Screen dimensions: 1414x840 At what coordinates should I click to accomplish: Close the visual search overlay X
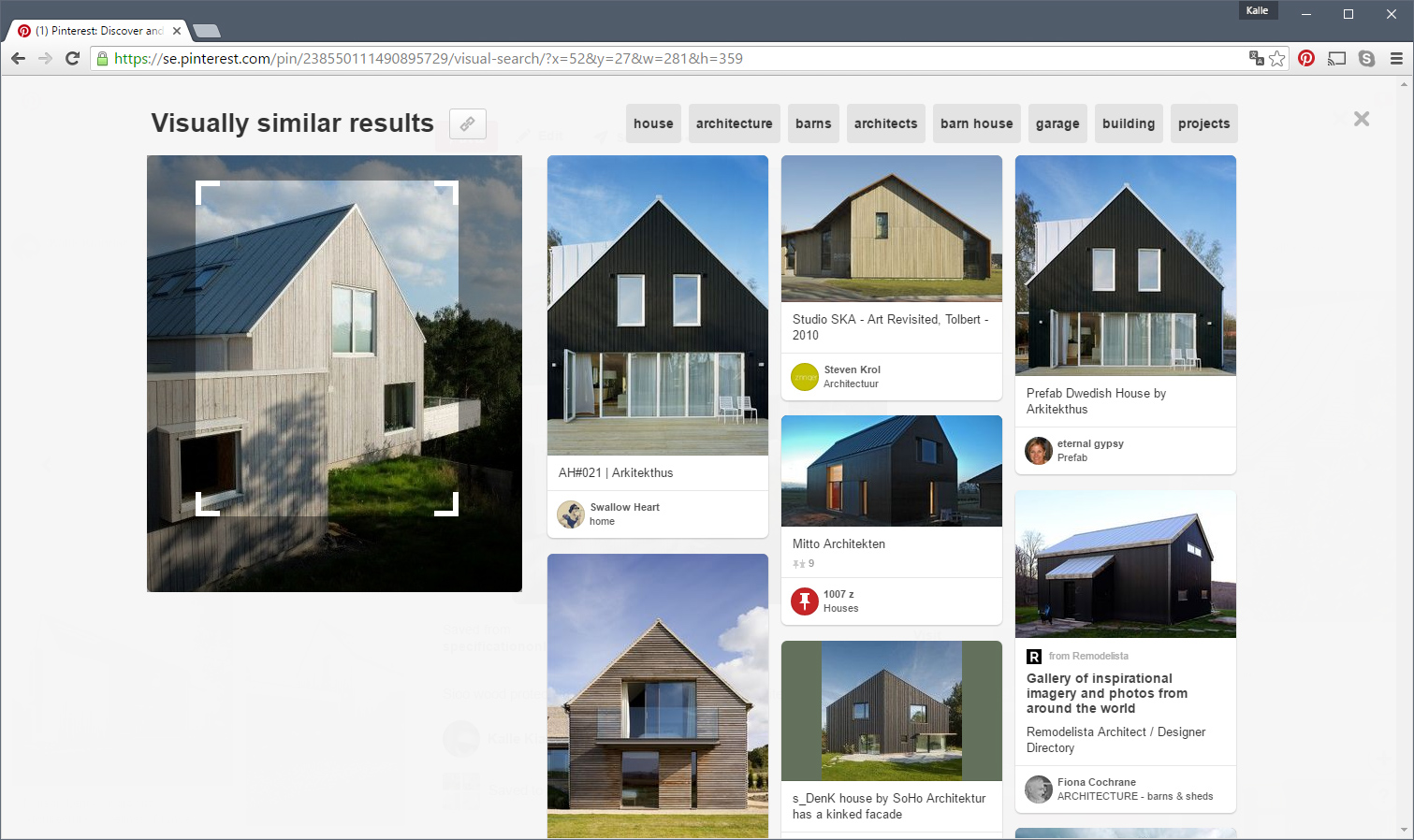1362,119
